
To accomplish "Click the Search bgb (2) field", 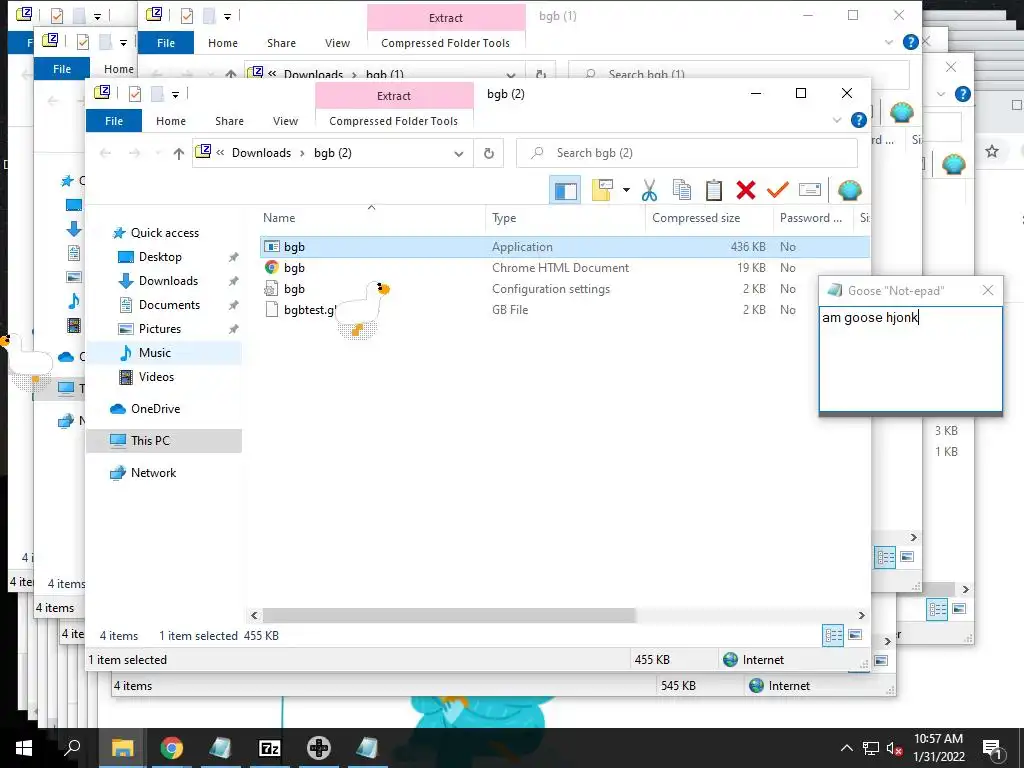I will coord(686,153).
